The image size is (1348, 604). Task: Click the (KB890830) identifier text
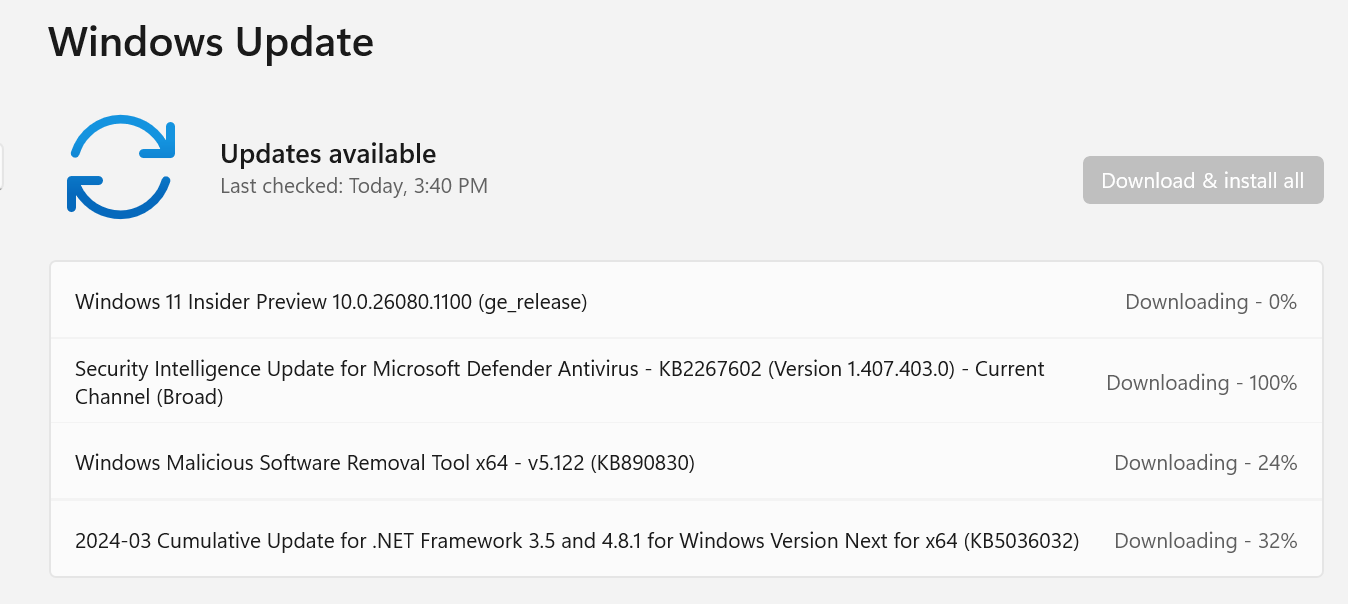pos(642,463)
